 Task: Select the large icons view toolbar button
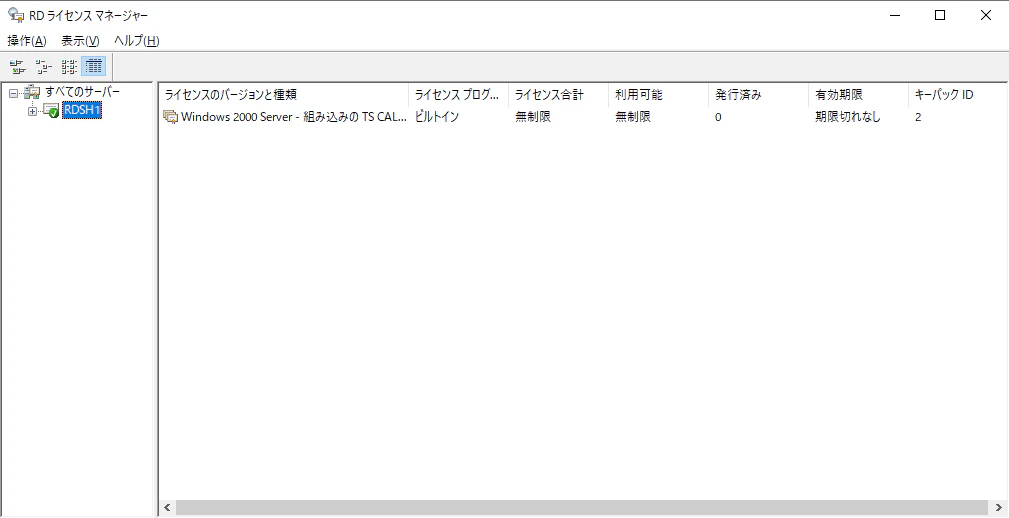(x=17, y=66)
